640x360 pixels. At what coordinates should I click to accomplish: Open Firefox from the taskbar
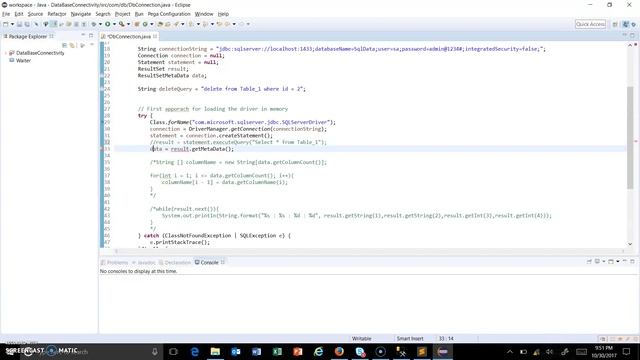[339, 351]
